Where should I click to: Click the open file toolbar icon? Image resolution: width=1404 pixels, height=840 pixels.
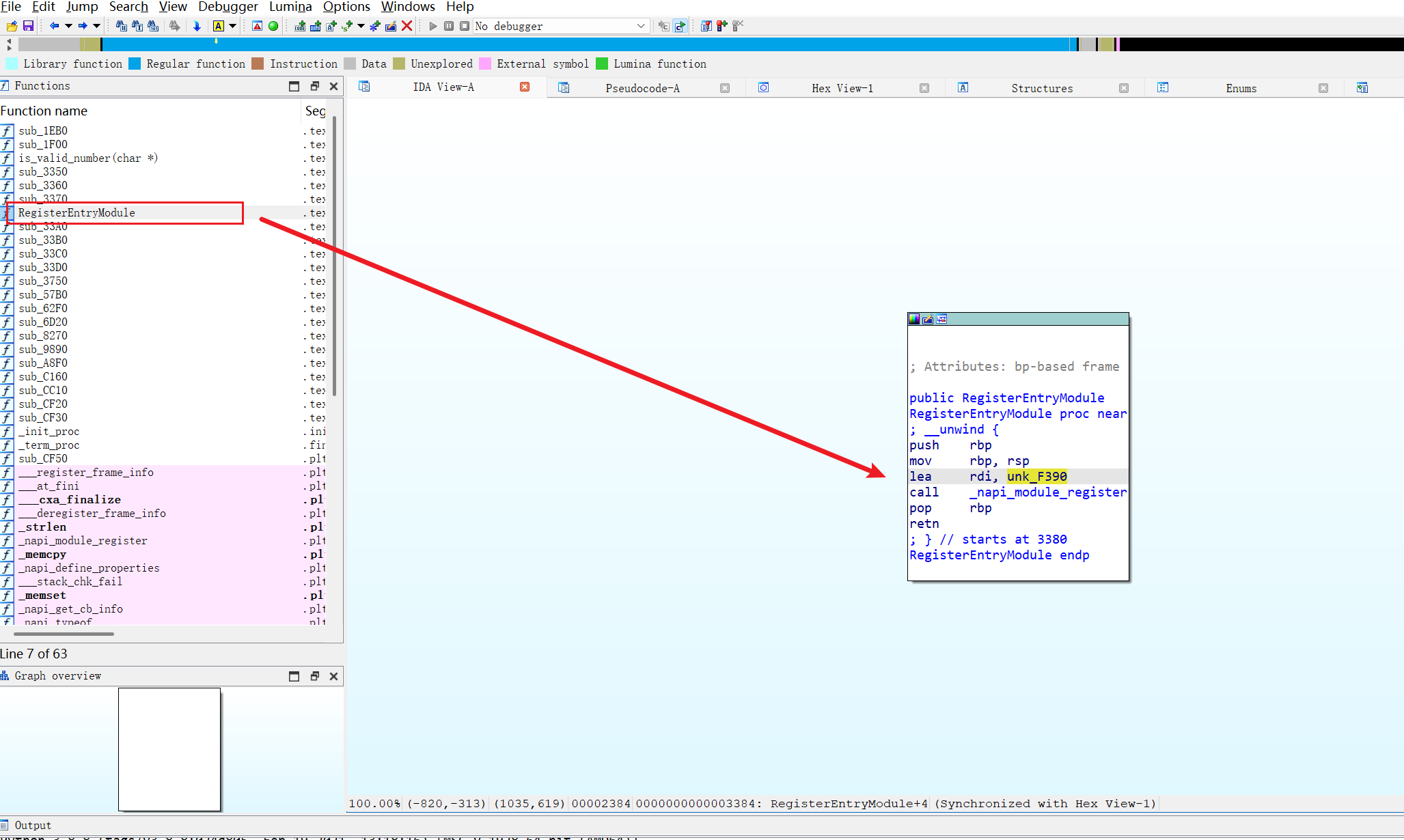pyautogui.click(x=12, y=26)
